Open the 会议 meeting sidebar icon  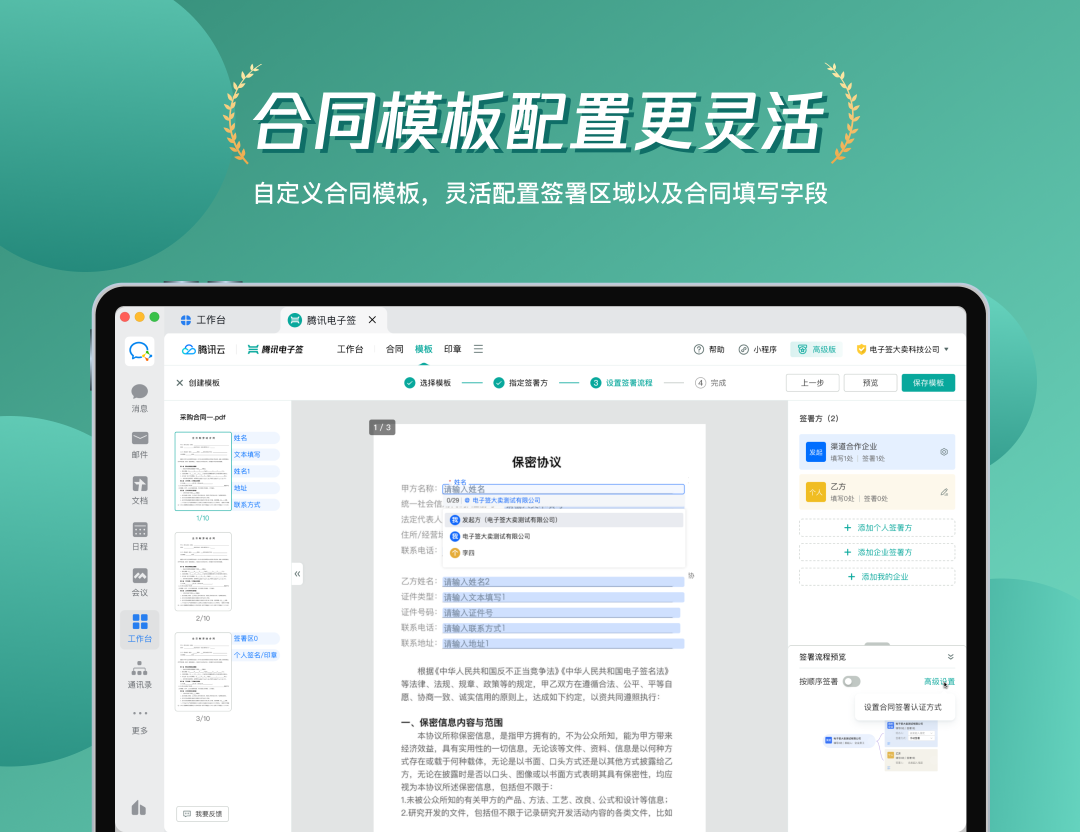click(140, 582)
